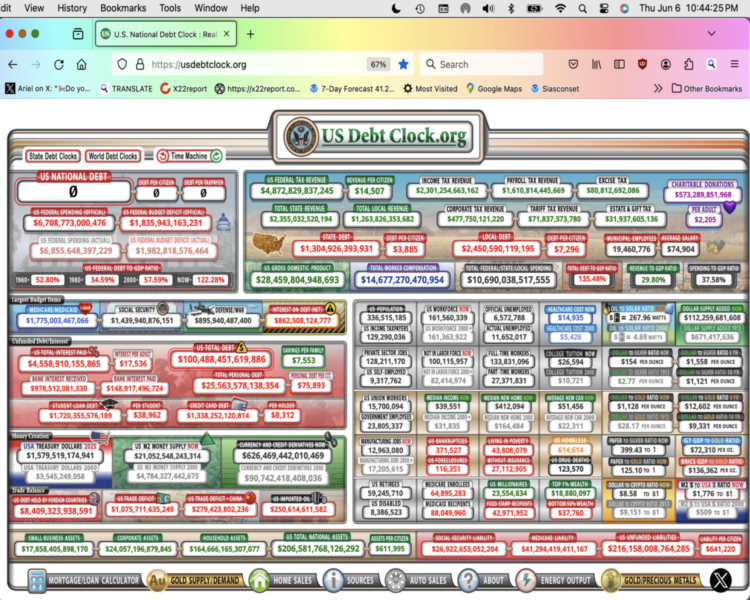Open the Sources info icon

click(x=333, y=581)
